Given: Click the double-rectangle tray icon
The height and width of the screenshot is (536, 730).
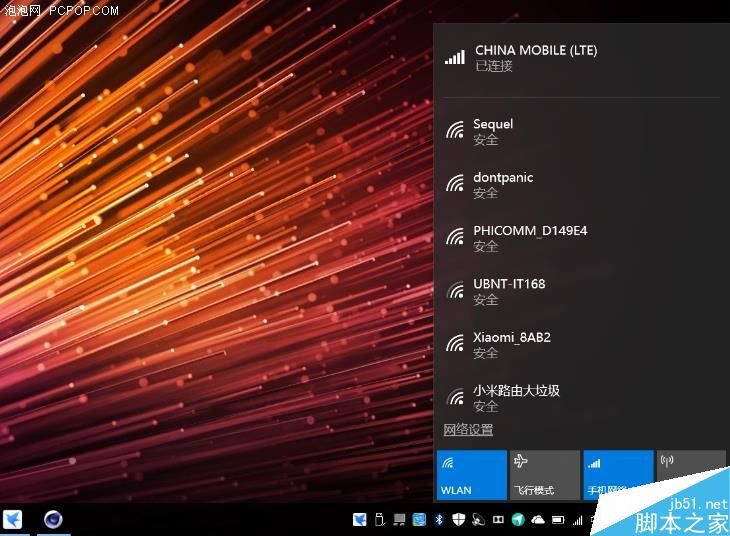Looking at the screenshot, I should (x=498, y=520).
